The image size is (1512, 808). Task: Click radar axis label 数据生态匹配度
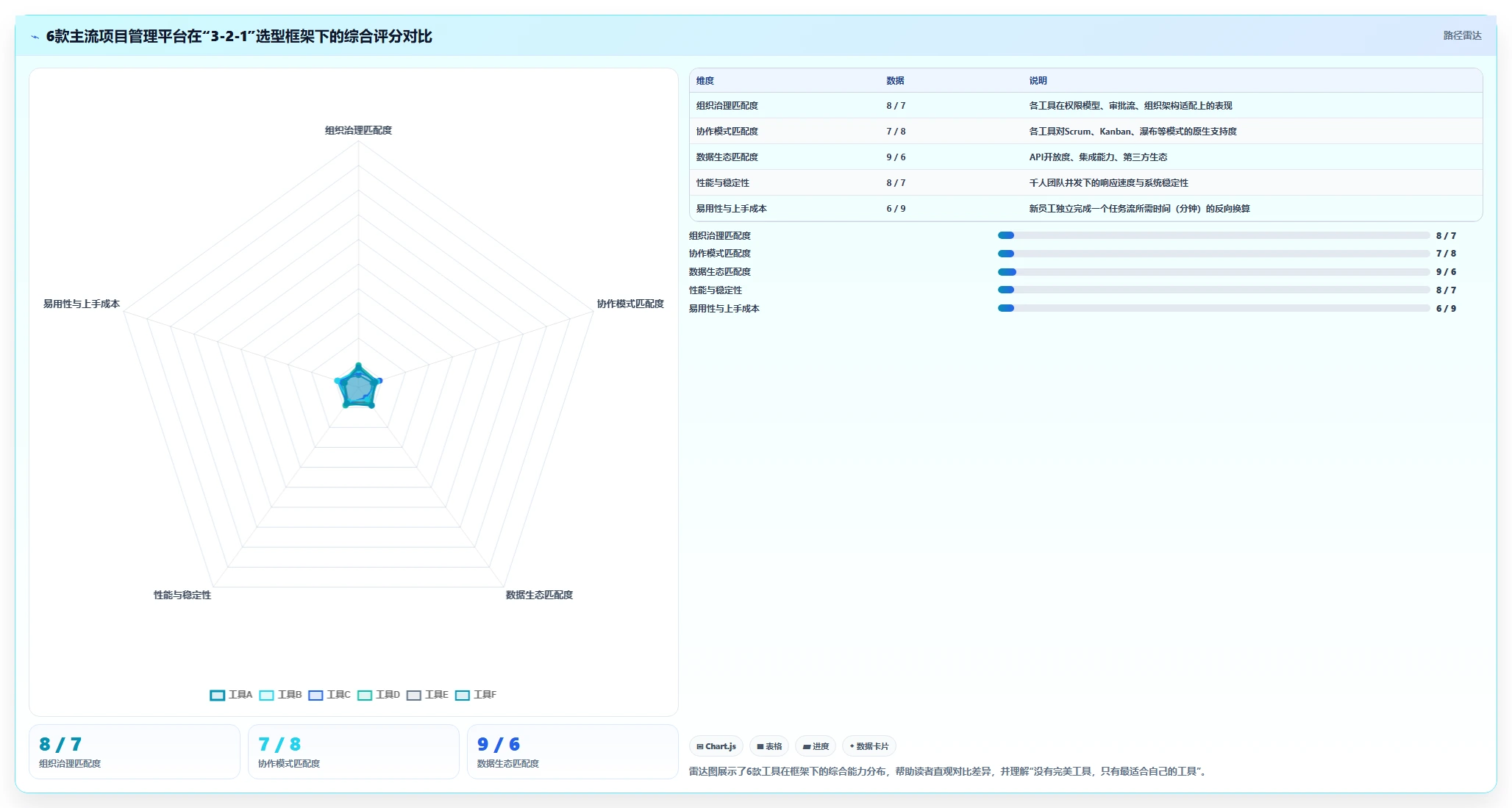pyautogui.click(x=539, y=595)
